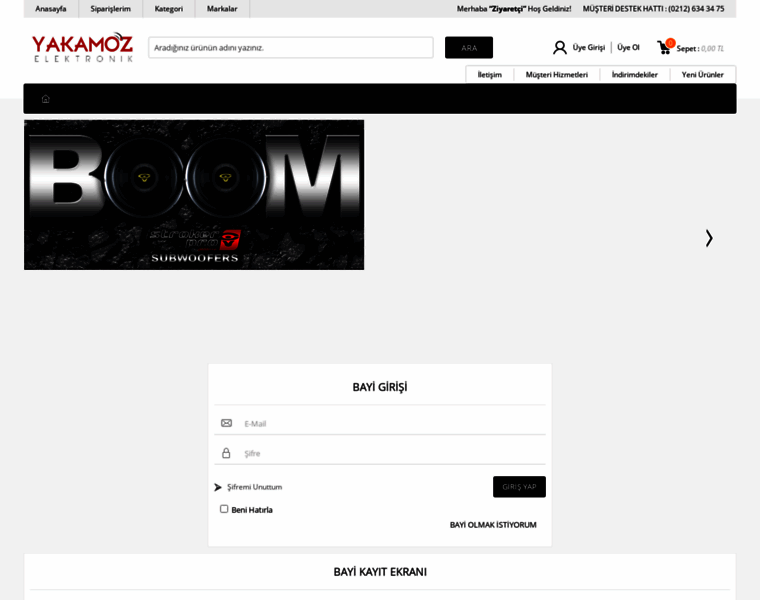Image resolution: width=760 pixels, height=600 pixels.
Task: Follow the BAYİ OLMAK İSTİYORUM link
Action: click(x=493, y=525)
